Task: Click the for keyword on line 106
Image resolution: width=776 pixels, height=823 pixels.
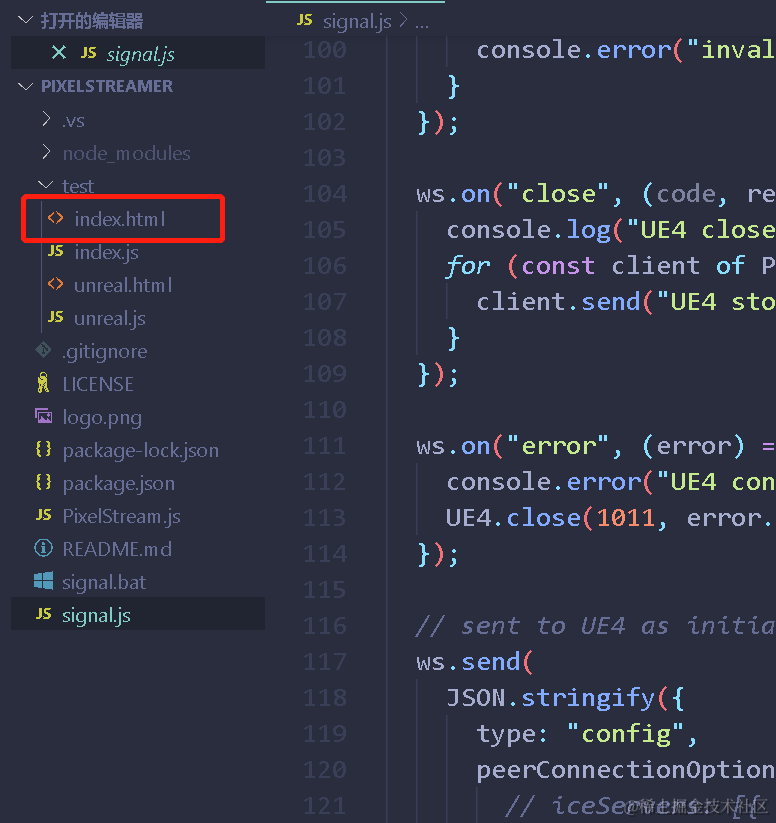Action: coord(468,266)
